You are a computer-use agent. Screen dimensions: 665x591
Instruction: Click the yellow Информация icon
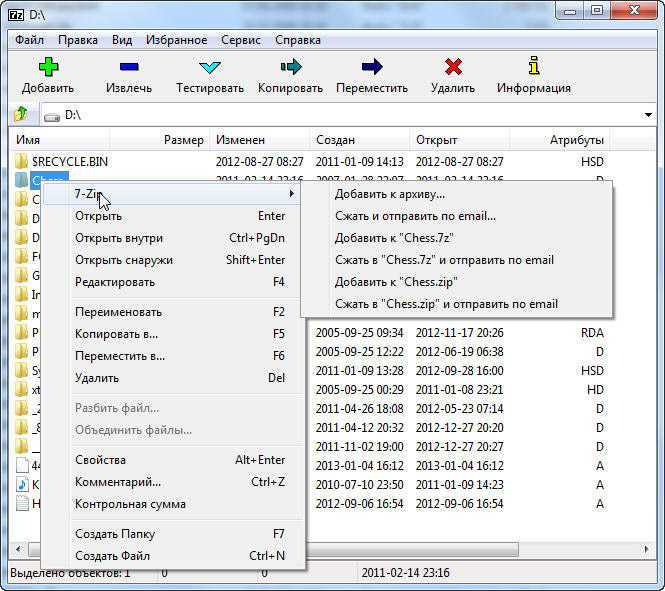[534, 66]
